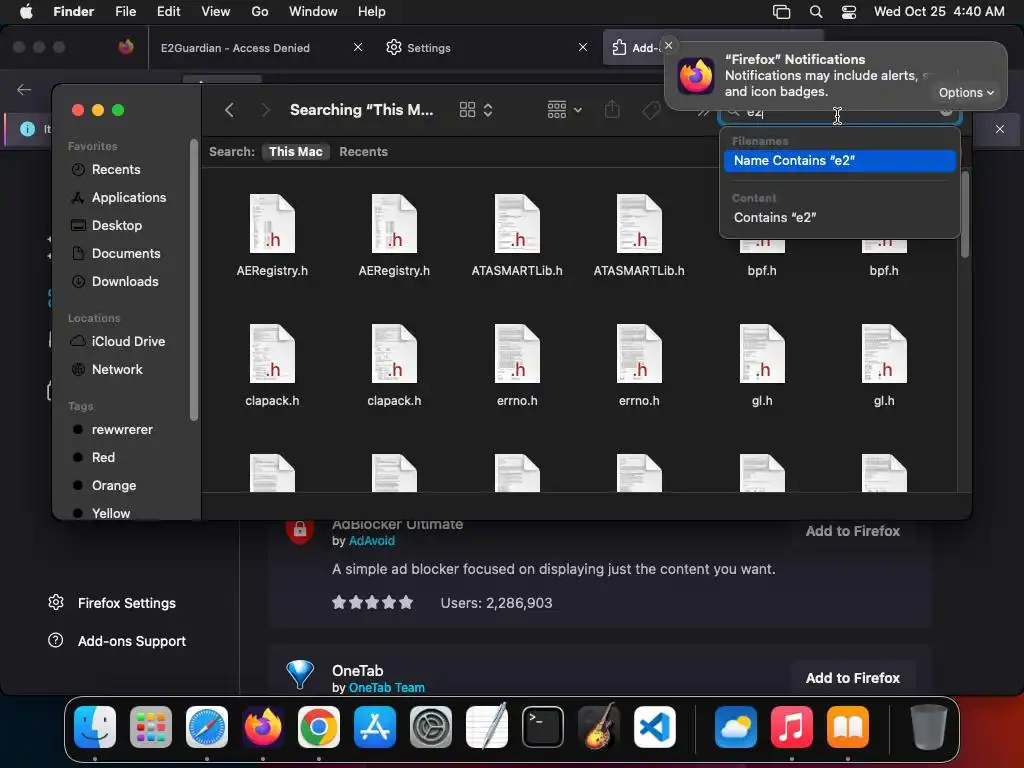The height and width of the screenshot is (768, 1024).
Task: Open Recents in Finder sidebar
Action: coord(116,170)
